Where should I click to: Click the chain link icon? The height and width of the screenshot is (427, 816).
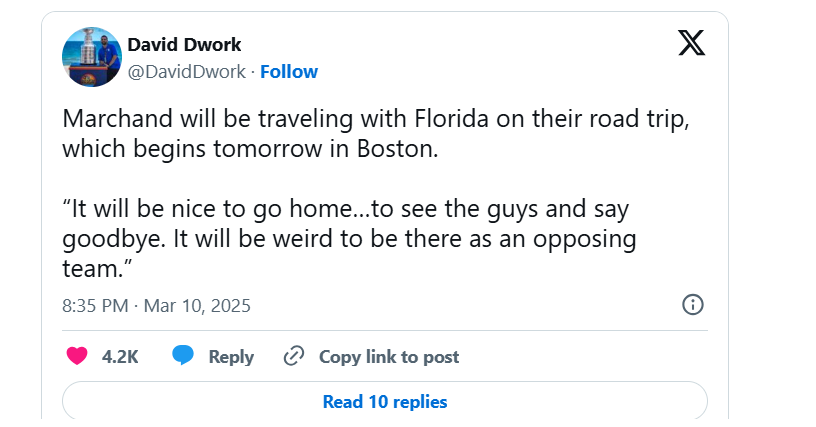pyautogui.click(x=294, y=356)
